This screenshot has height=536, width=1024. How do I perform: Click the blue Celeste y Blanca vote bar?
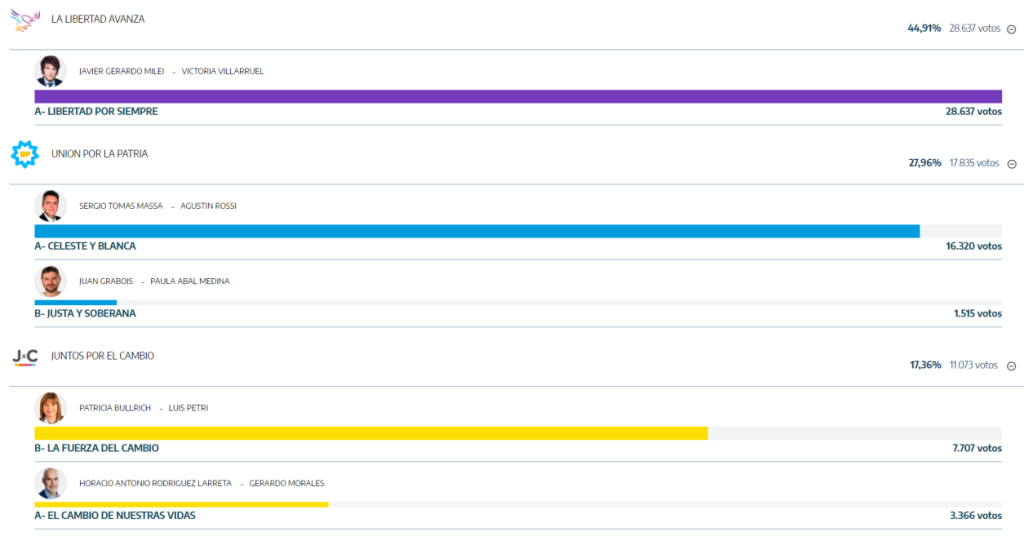pyautogui.click(x=477, y=231)
